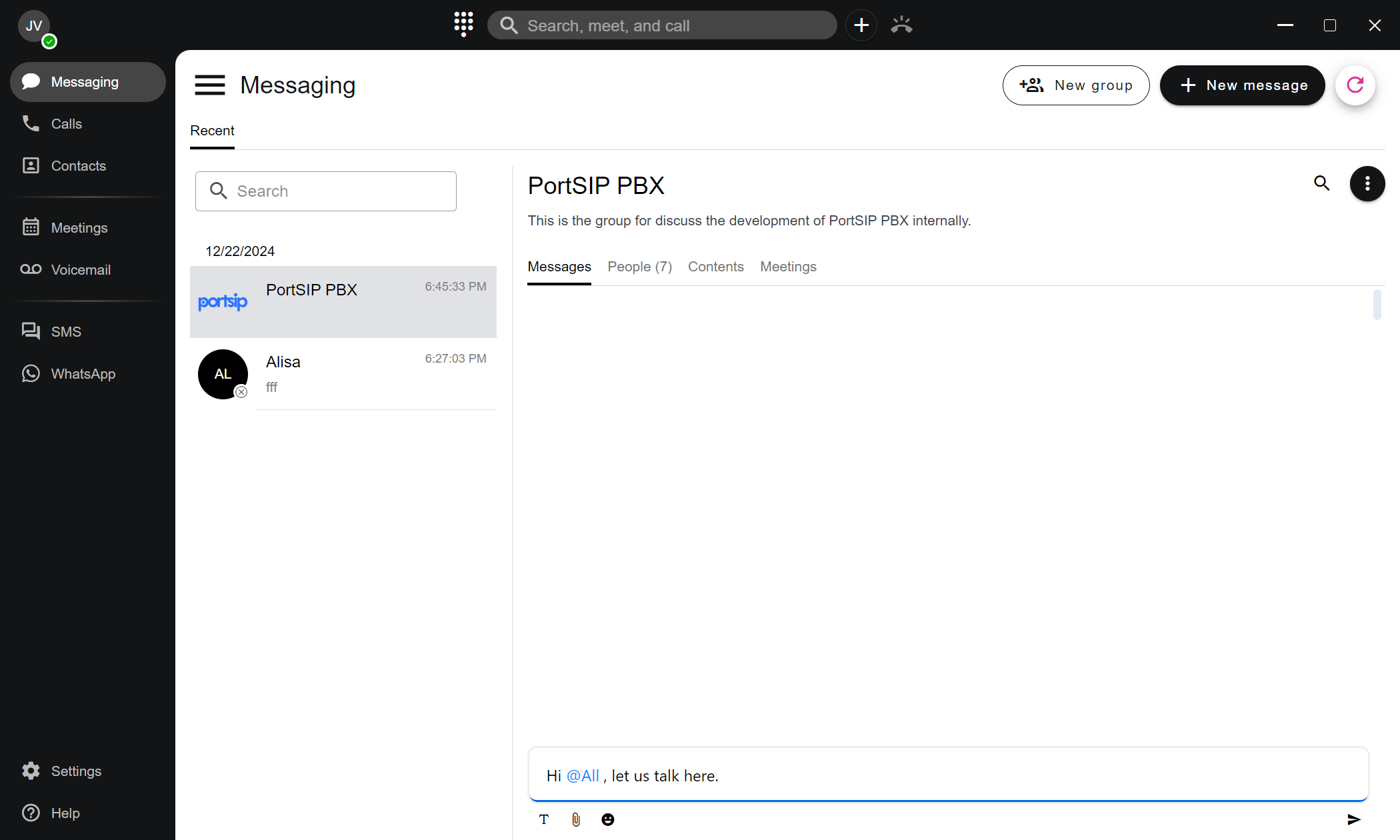
Task: Go to Voicemail in sidebar
Action: point(80,270)
